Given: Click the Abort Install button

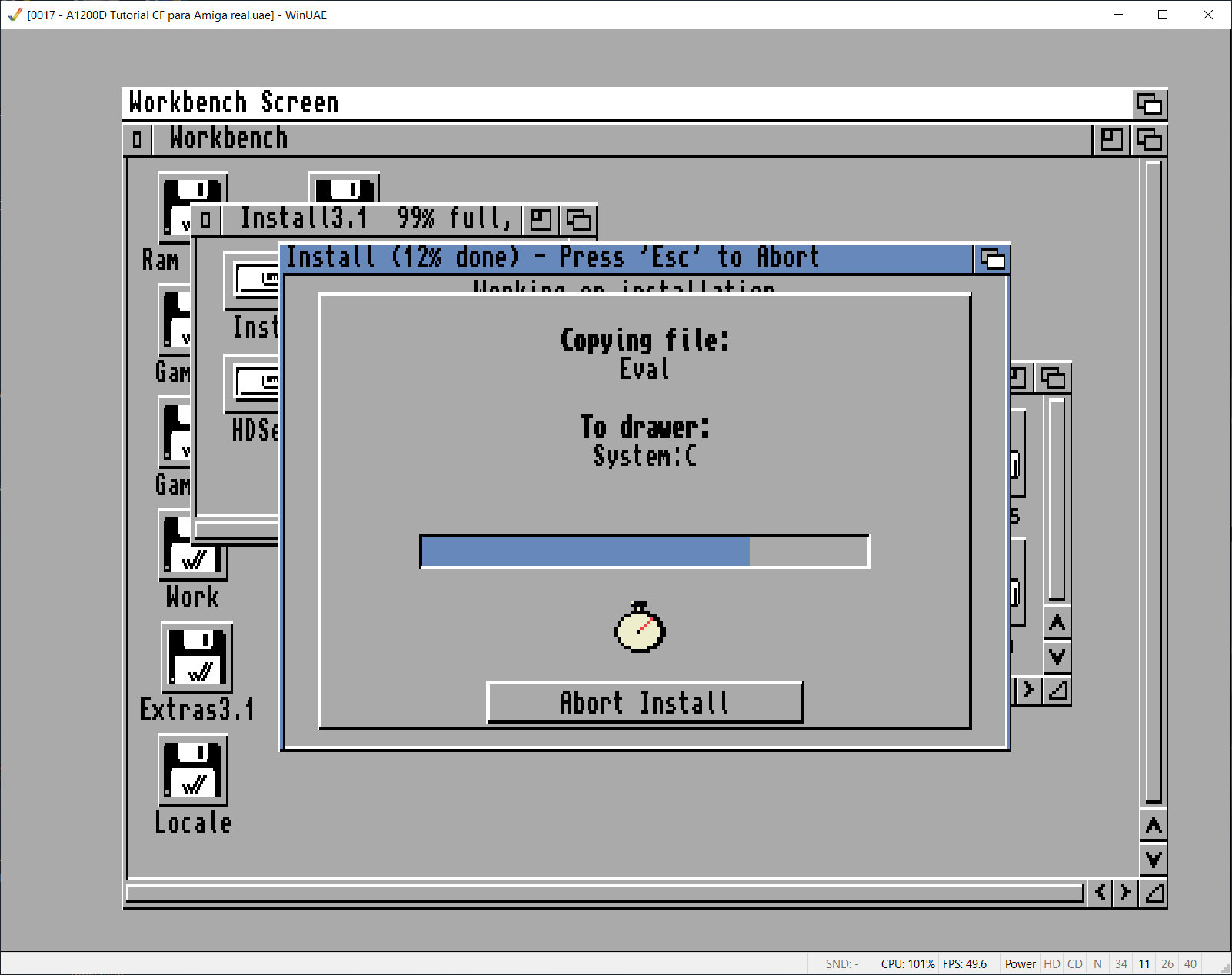Looking at the screenshot, I should pyautogui.click(x=644, y=702).
